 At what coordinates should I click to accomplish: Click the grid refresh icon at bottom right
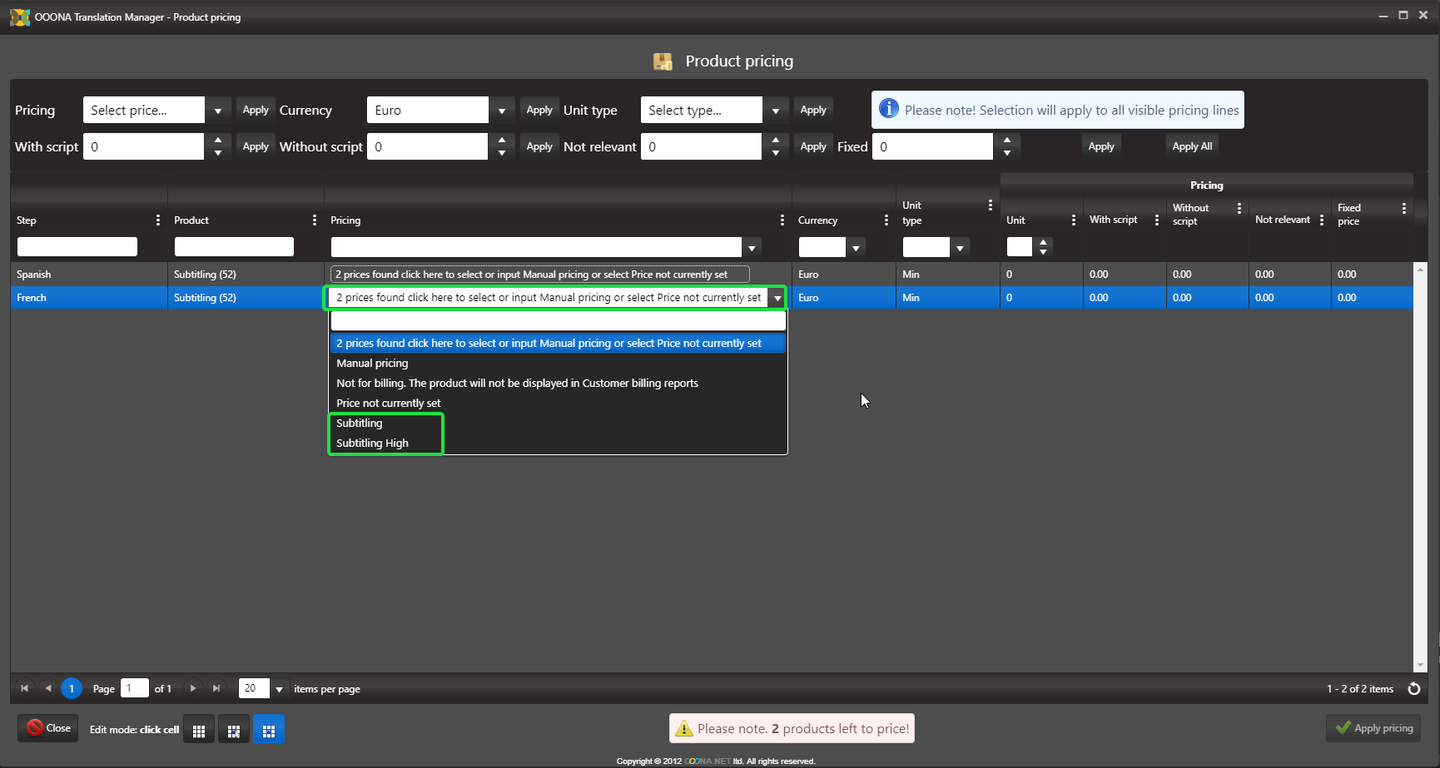[x=1413, y=689]
